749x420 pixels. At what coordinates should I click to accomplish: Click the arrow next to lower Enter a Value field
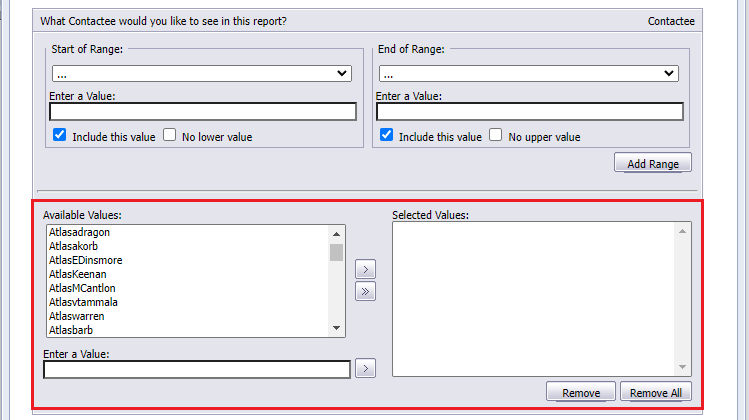pyautogui.click(x=365, y=368)
